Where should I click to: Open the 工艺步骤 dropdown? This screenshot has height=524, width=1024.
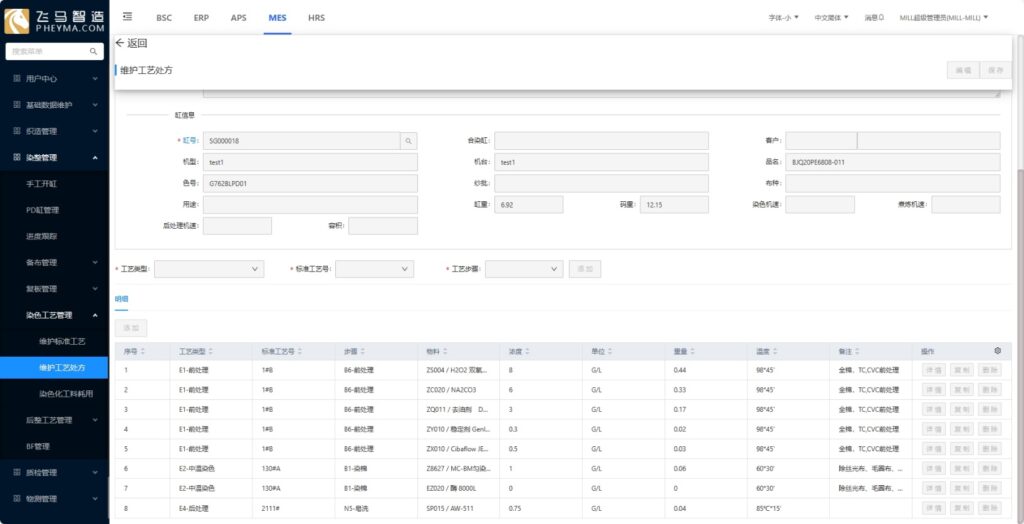pos(524,269)
